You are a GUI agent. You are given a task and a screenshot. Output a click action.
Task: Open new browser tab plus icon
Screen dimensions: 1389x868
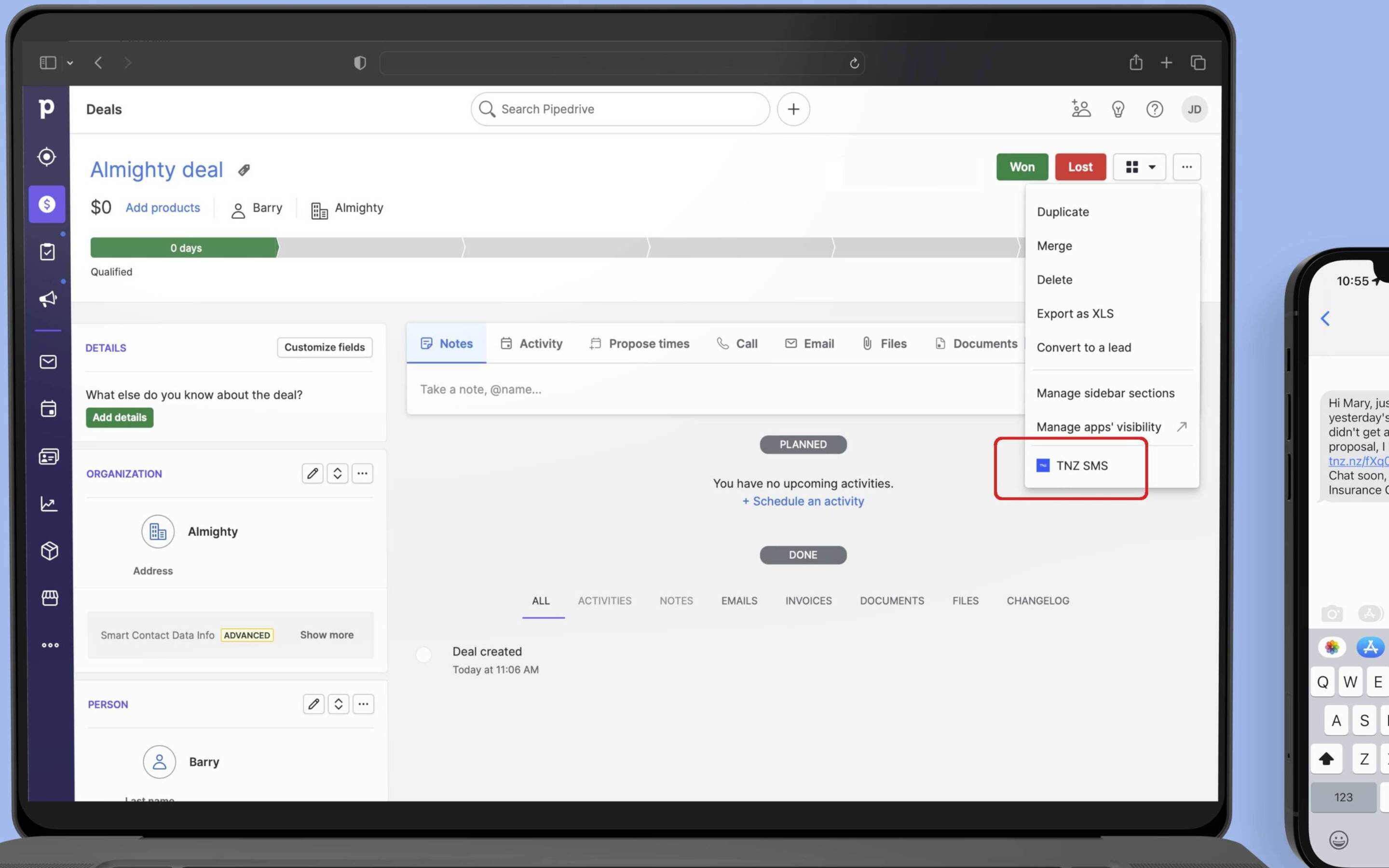point(1166,63)
